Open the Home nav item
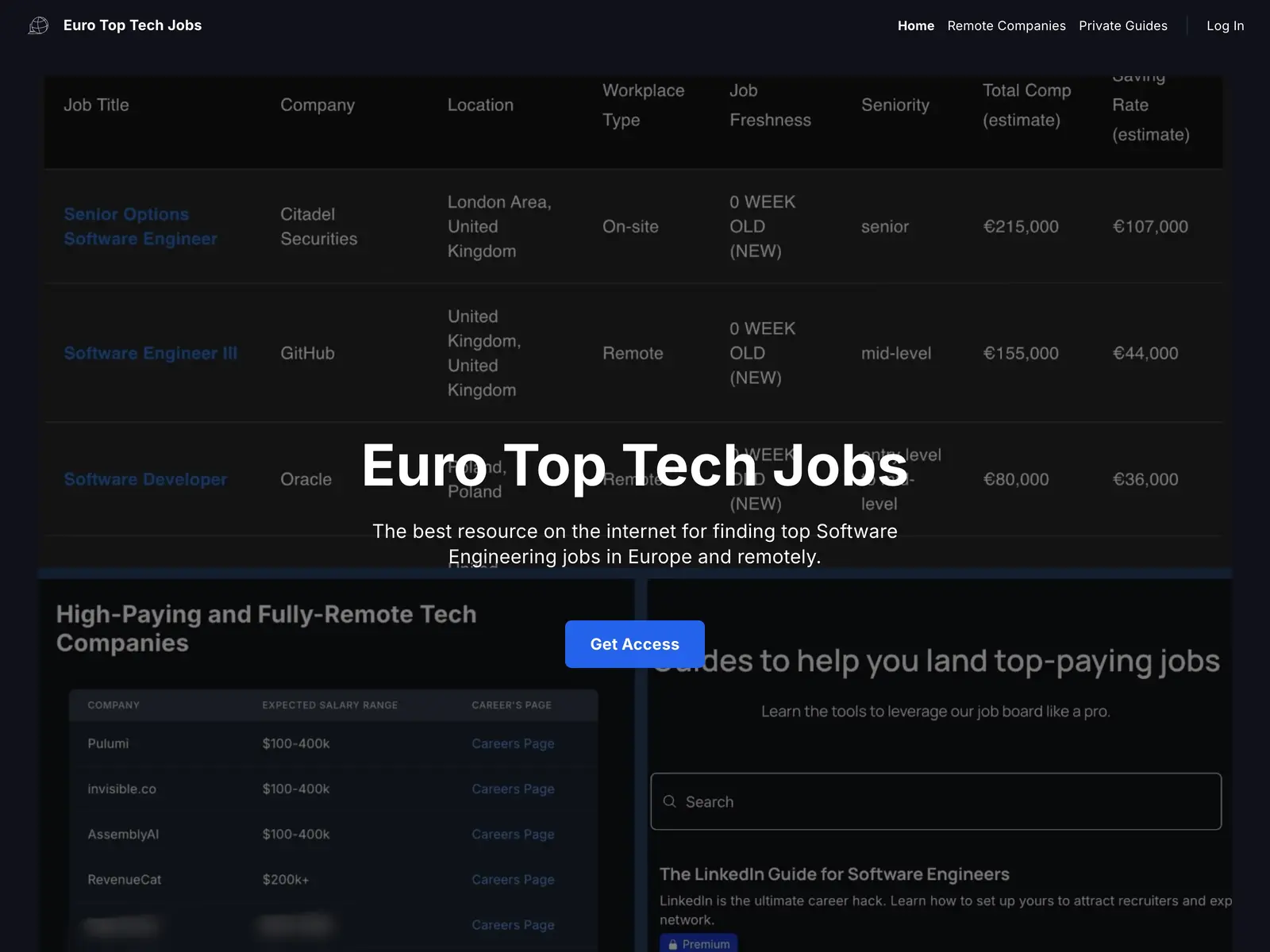Screen dimensions: 1270x952 point(915,25)
